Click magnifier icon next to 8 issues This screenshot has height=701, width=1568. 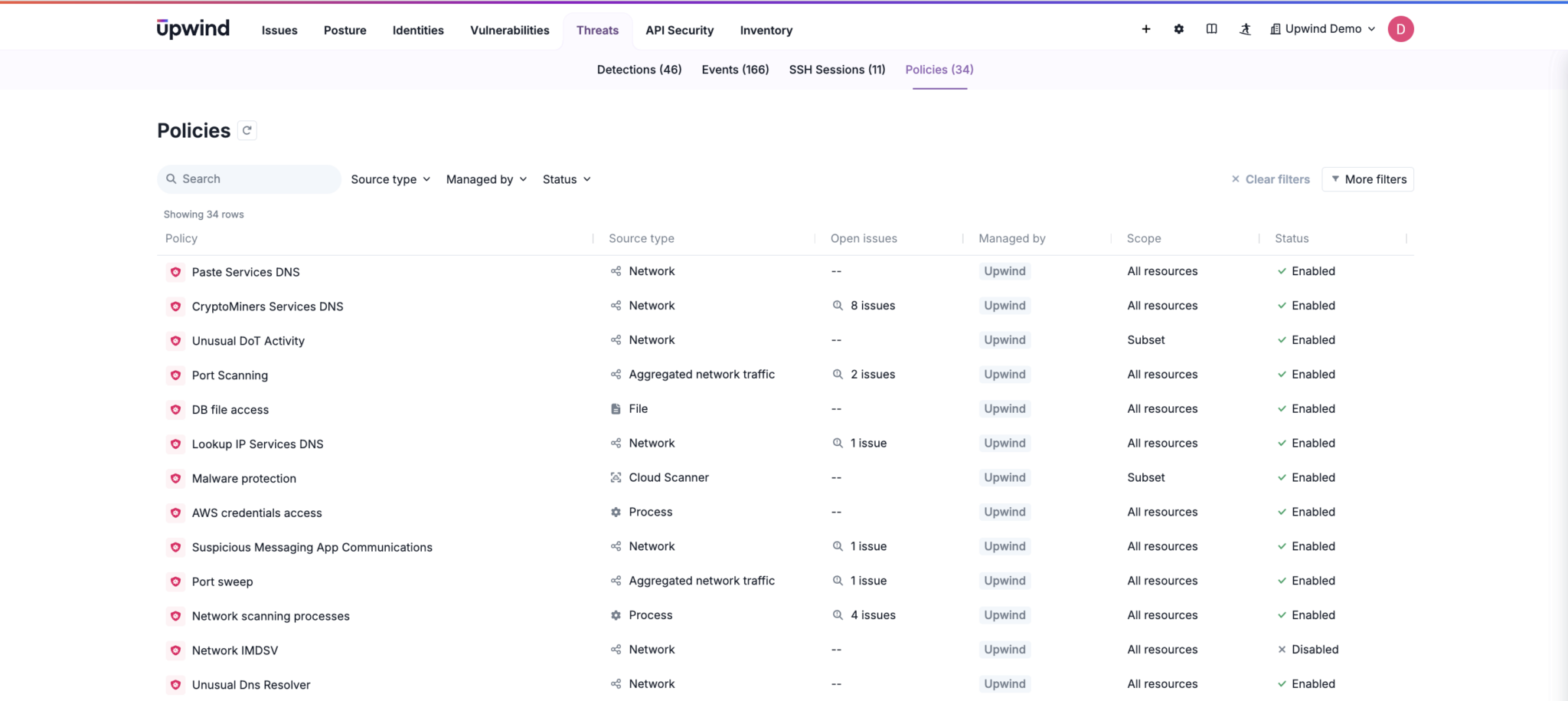[x=838, y=306]
